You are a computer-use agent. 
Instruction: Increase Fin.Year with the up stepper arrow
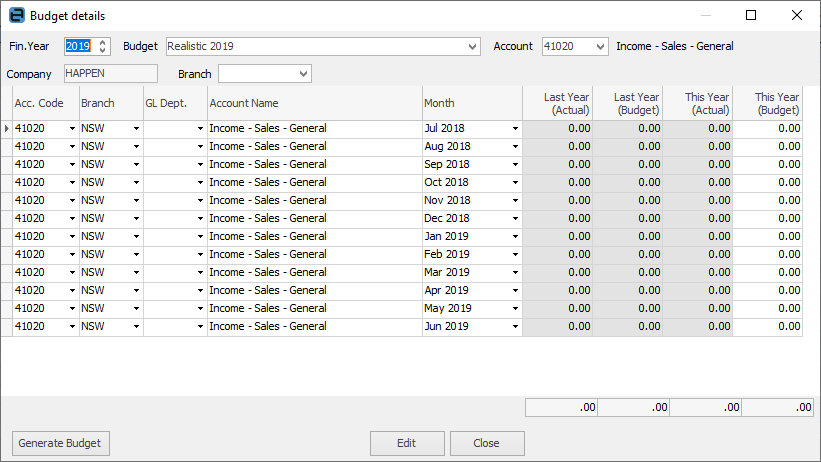pos(103,42)
